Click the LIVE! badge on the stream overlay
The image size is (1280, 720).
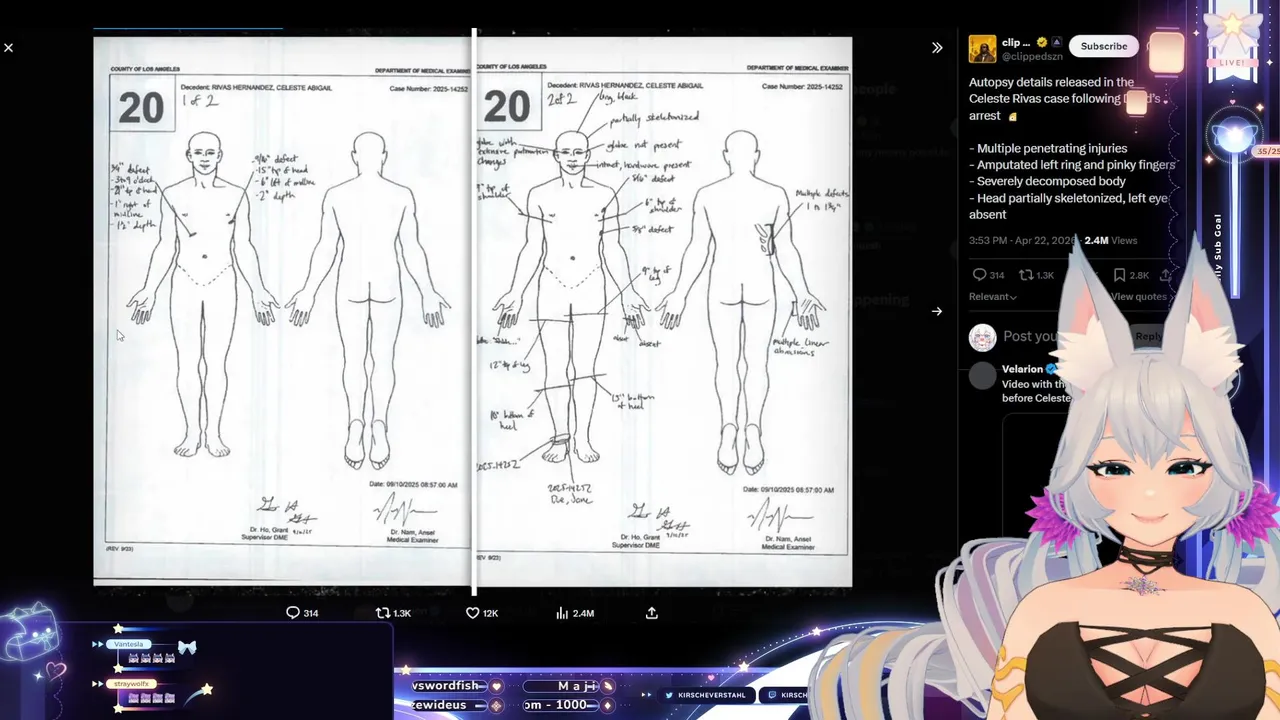point(1234,61)
